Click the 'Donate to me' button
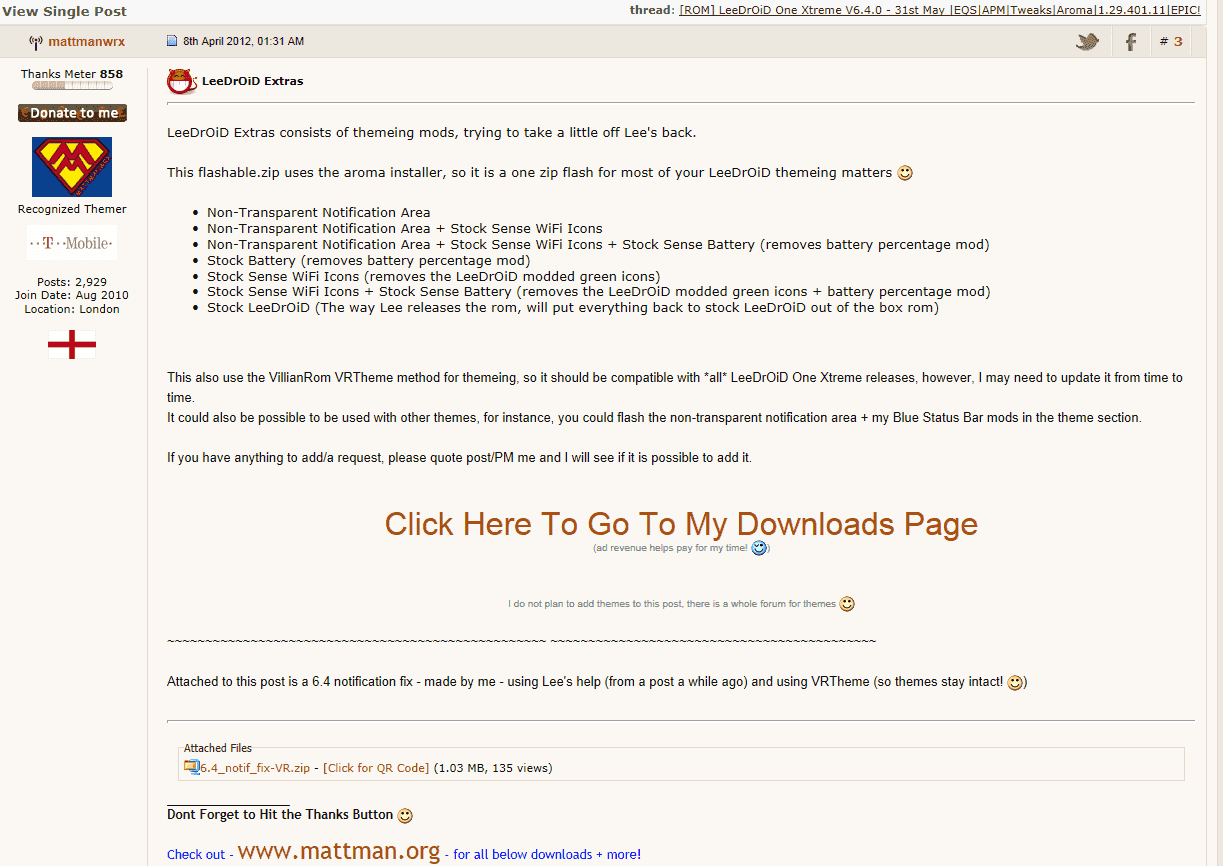The width and height of the screenshot is (1223, 866). coord(72,113)
